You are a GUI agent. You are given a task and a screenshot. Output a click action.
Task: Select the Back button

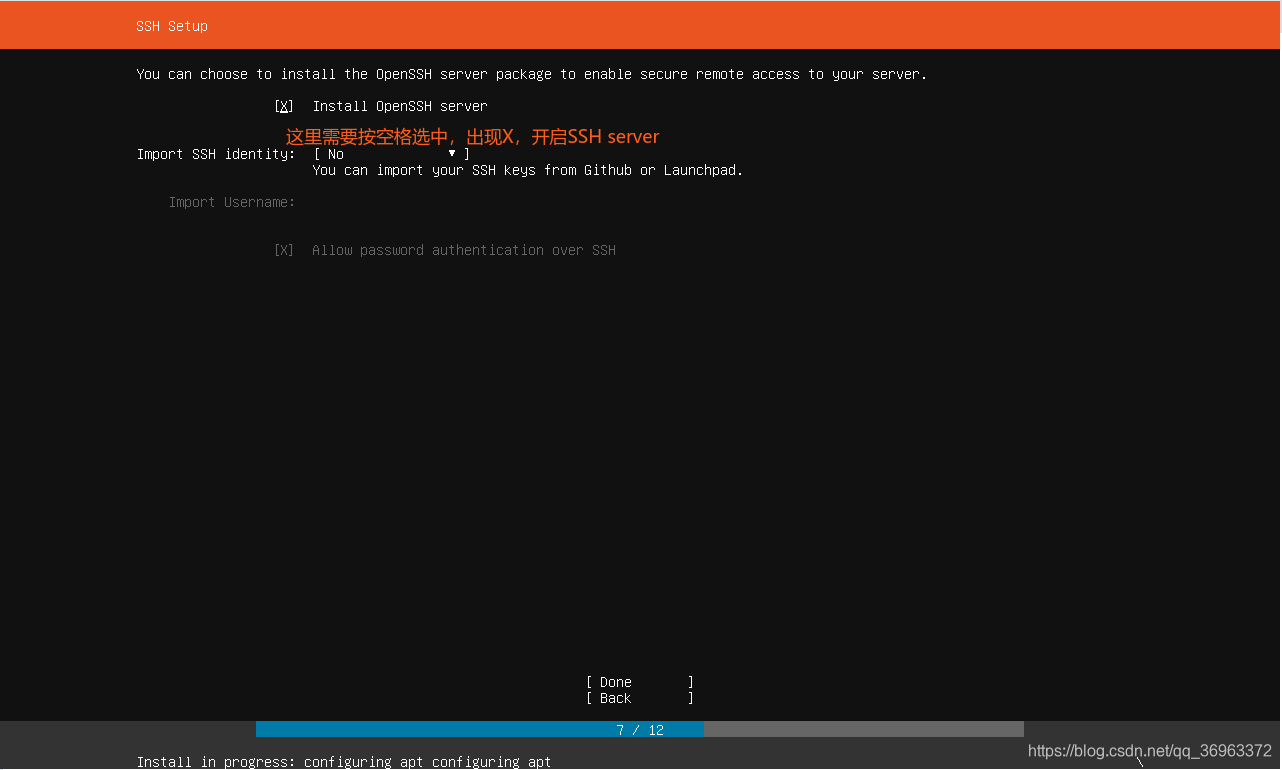[x=640, y=698]
